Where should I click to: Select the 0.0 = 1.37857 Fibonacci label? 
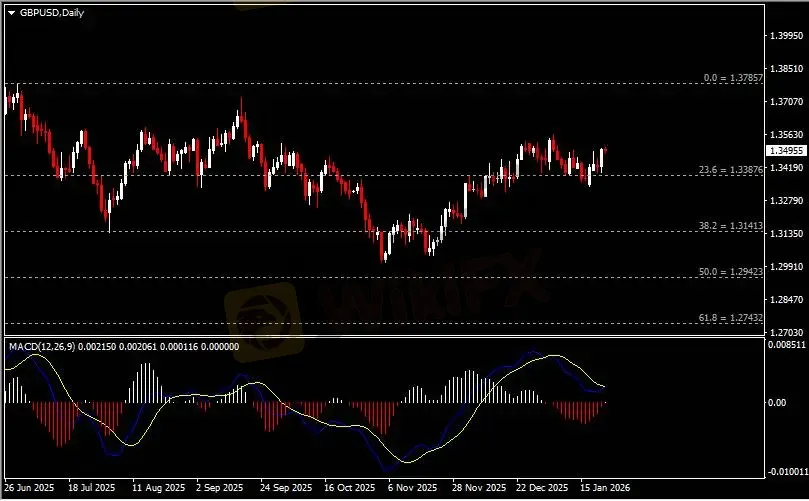point(733,77)
